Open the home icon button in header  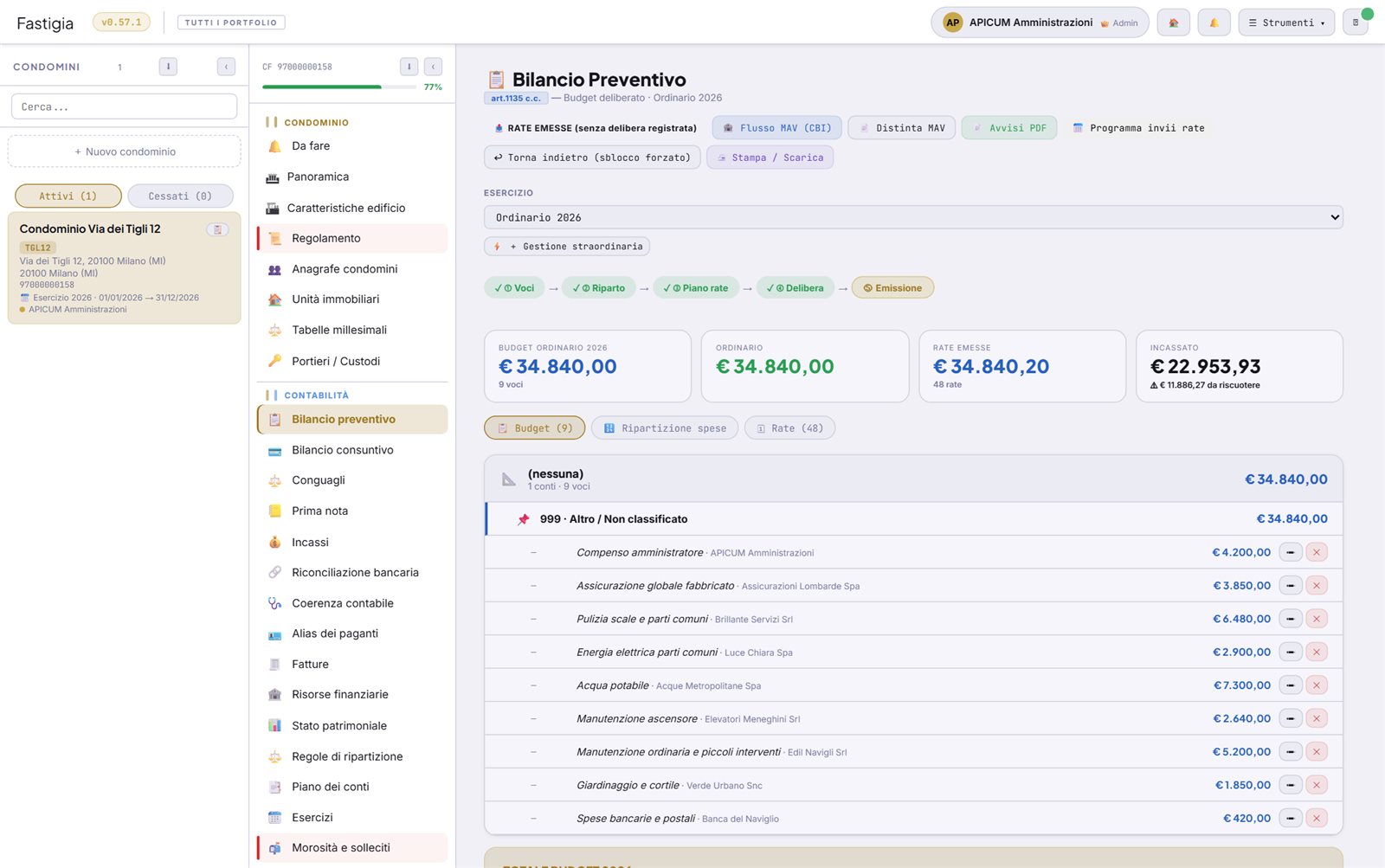click(x=1173, y=23)
